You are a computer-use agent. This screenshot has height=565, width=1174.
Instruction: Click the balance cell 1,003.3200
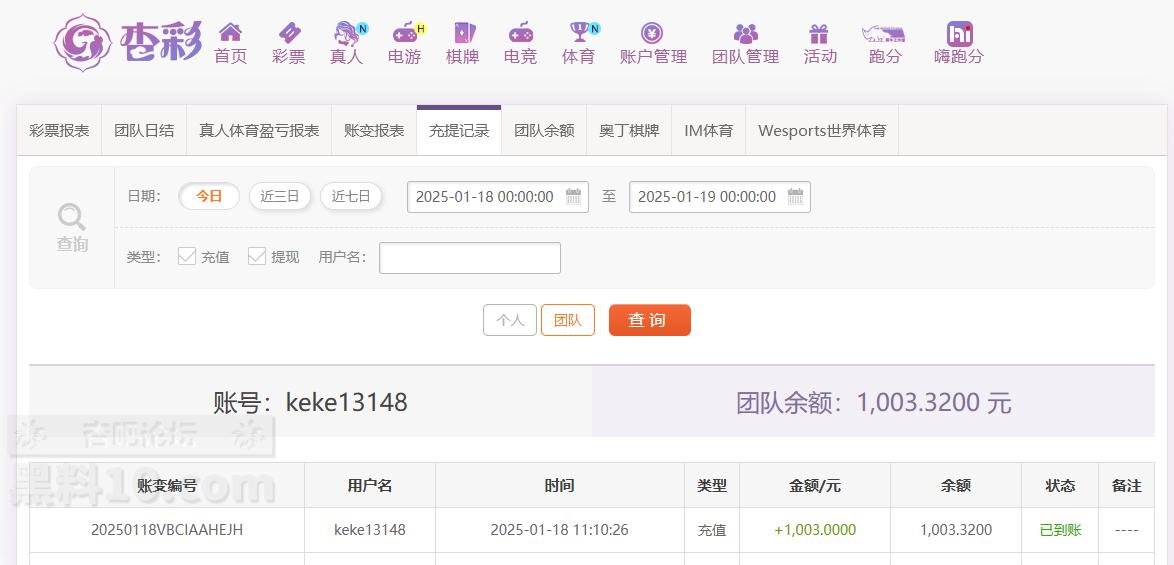956,530
